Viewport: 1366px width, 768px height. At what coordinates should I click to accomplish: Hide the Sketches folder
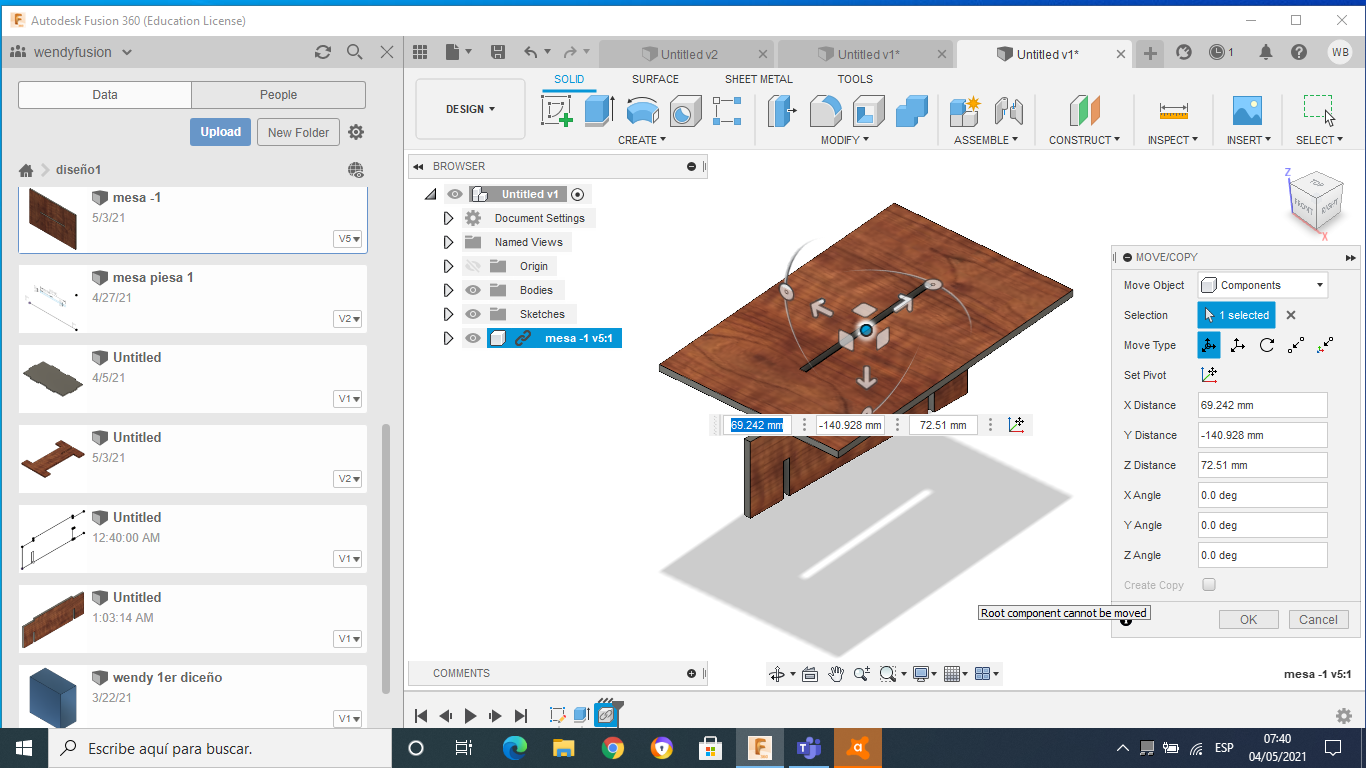[472, 314]
